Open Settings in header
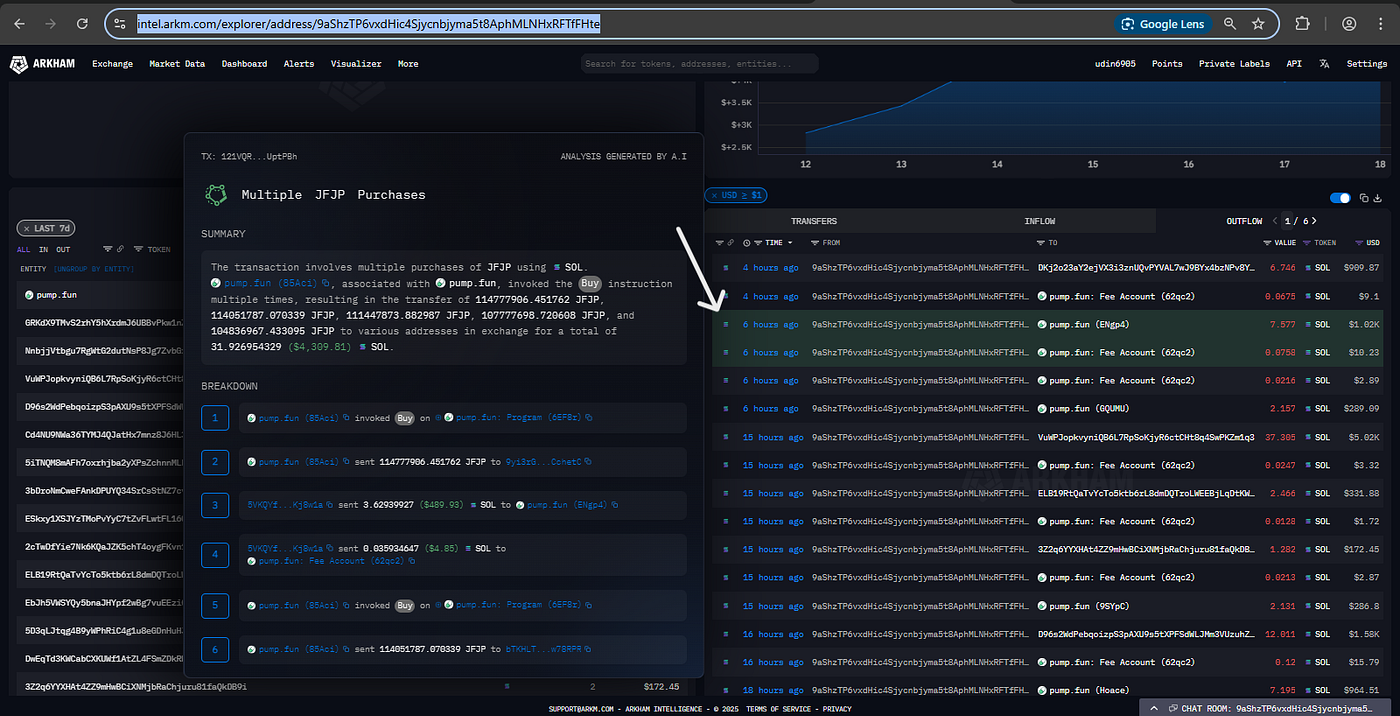 (1367, 64)
